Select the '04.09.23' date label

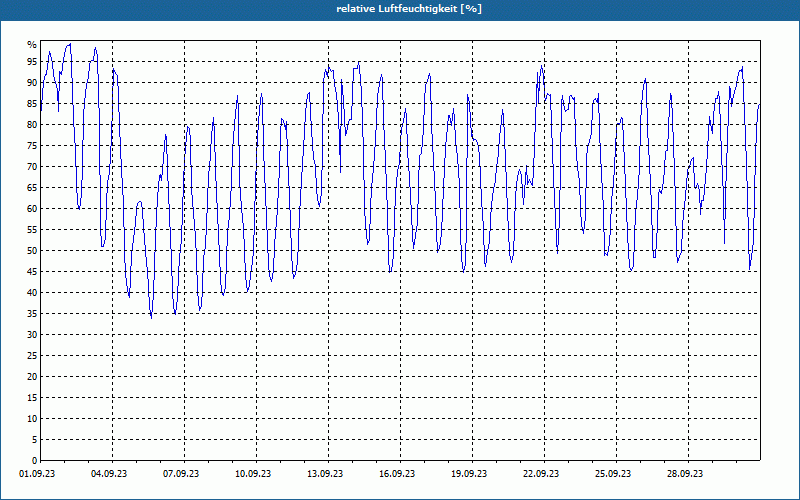pyautogui.click(x=109, y=474)
